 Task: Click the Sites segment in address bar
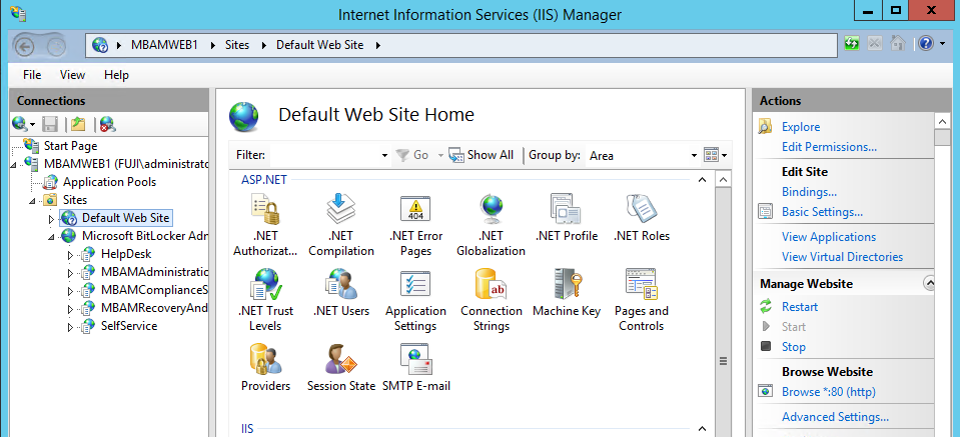pos(237,45)
